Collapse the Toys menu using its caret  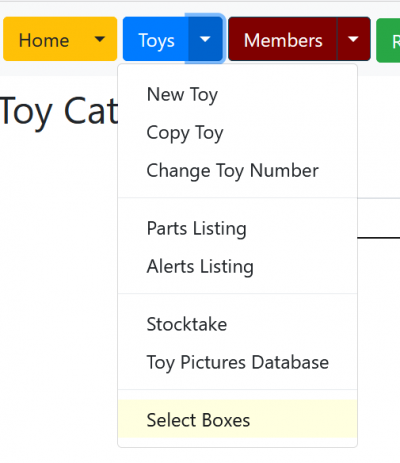pos(205,39)
